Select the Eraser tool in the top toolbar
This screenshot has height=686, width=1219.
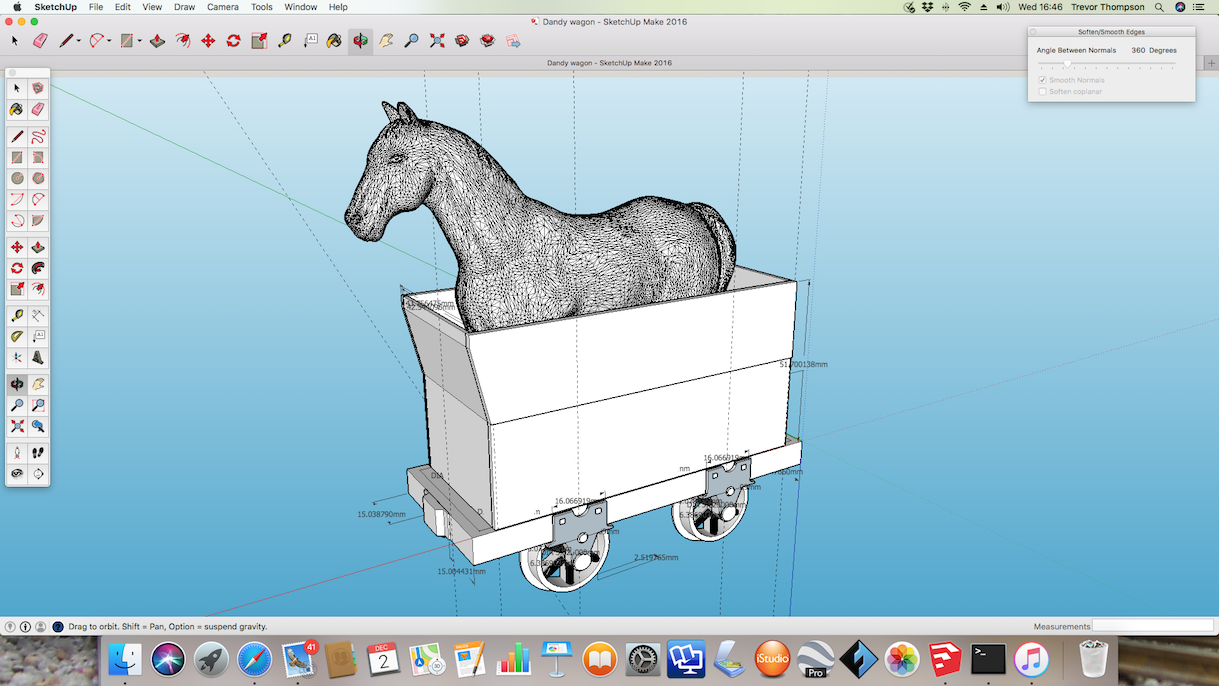pos(40,41)
